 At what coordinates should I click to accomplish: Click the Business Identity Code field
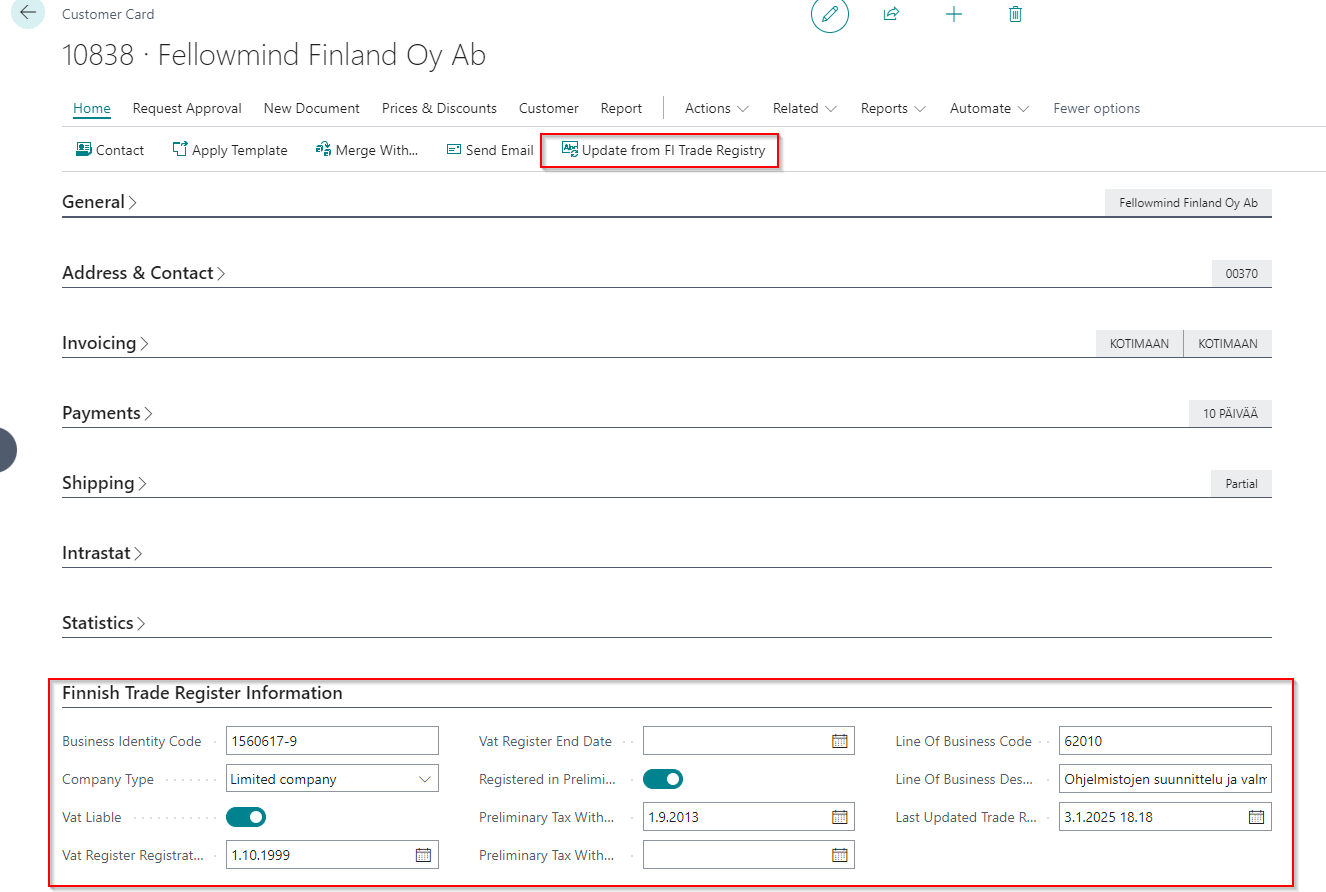click(x=332, y=741)
